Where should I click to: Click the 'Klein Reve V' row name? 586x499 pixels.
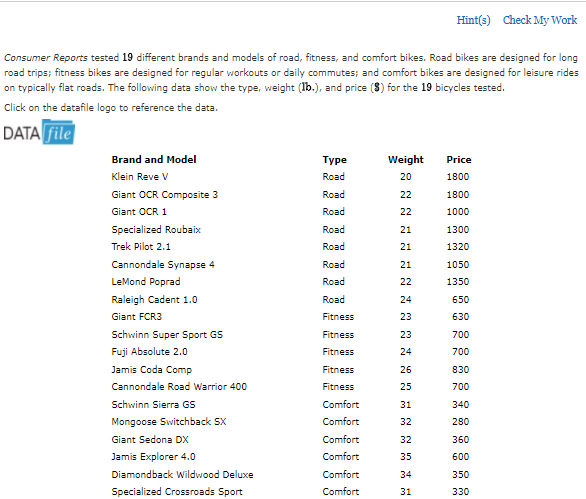coord(140,176)
